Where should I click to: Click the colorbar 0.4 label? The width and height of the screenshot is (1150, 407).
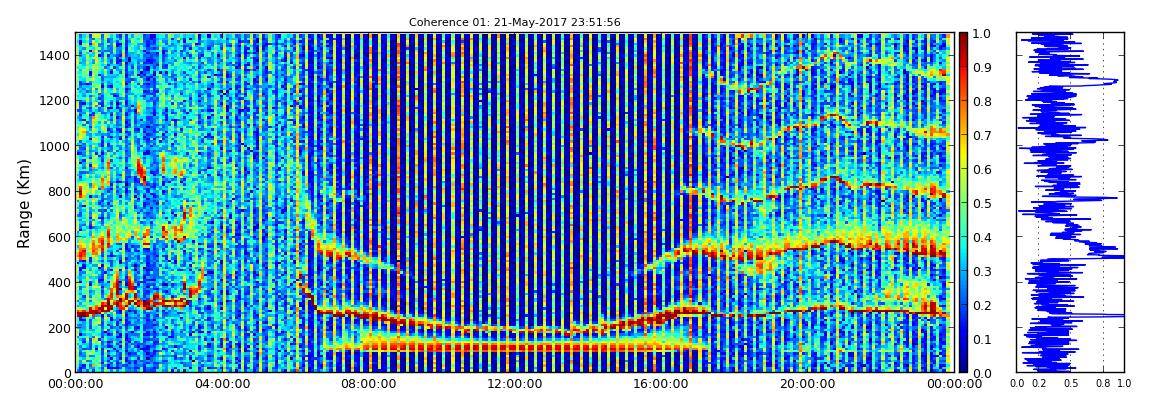(x=984, y=238)
